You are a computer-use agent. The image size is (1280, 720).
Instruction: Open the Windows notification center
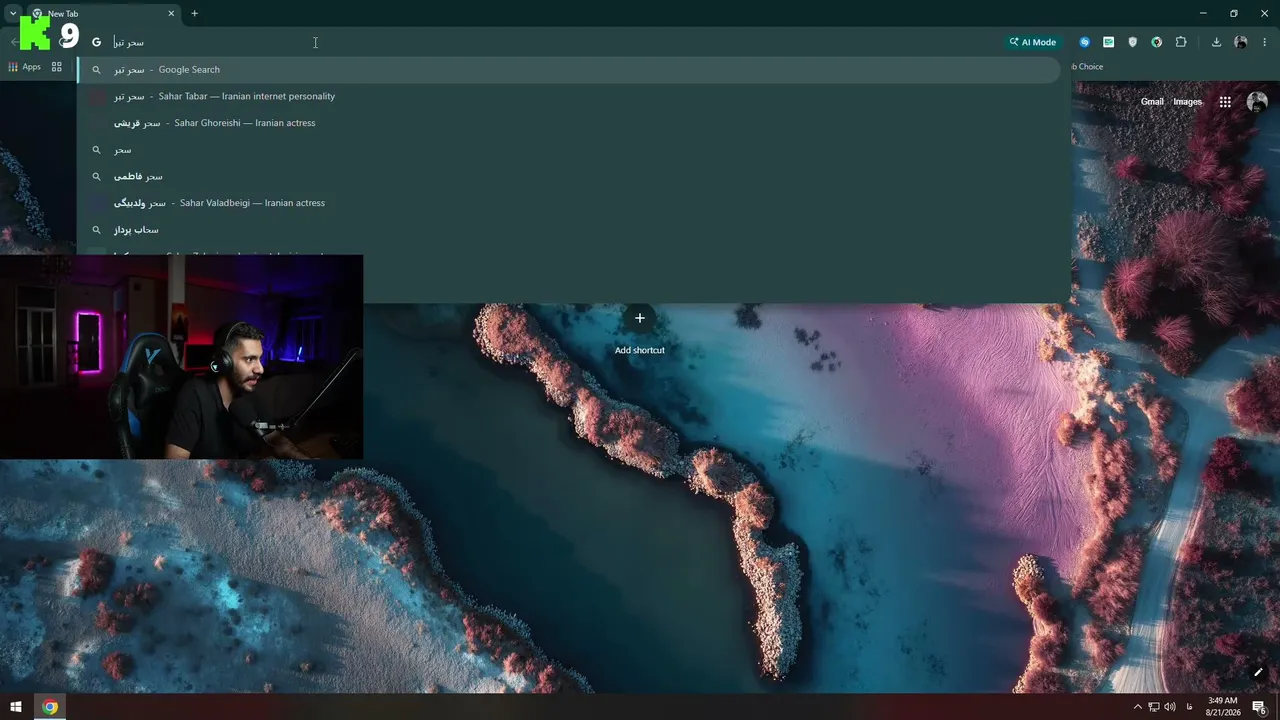point(1259,707)
